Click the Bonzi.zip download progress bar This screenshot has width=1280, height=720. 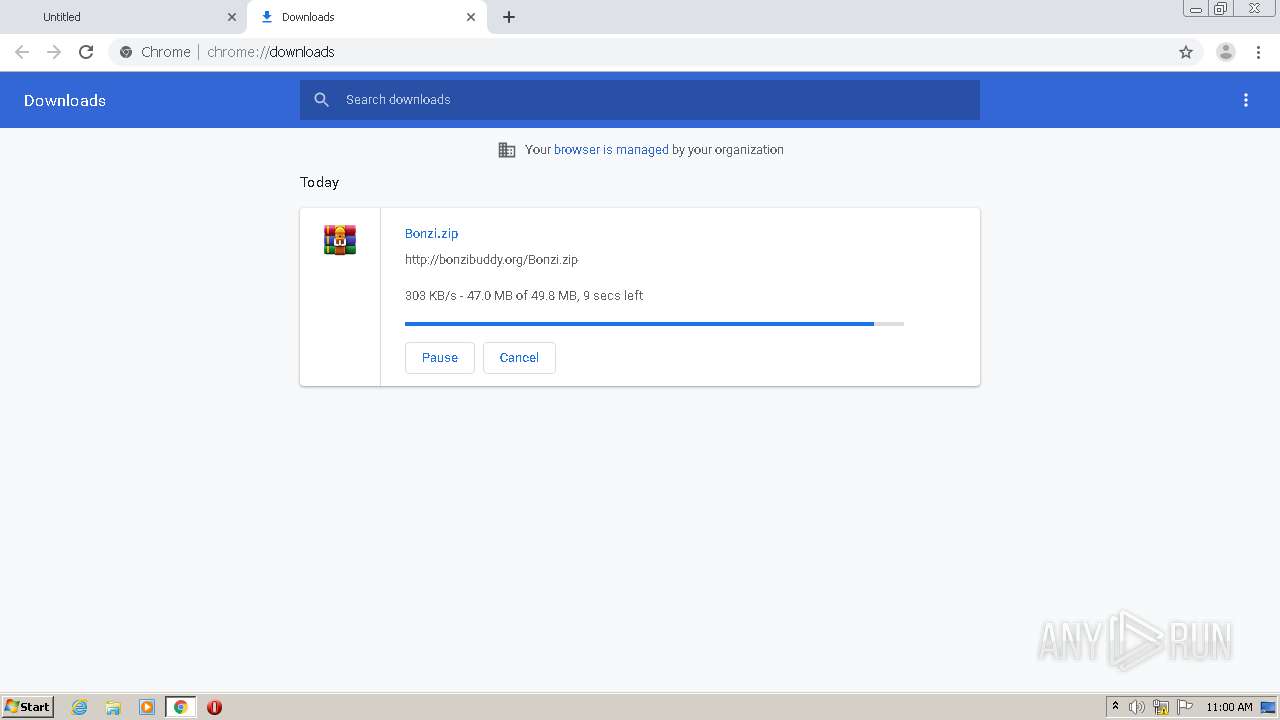(x=654, y=324)
